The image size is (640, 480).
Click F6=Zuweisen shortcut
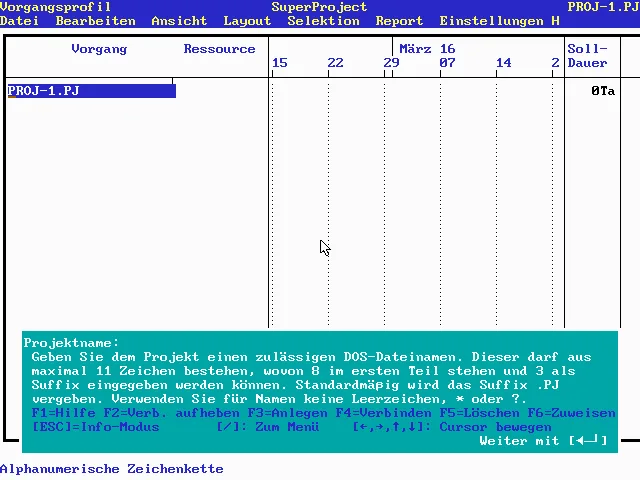click(571, 413)
